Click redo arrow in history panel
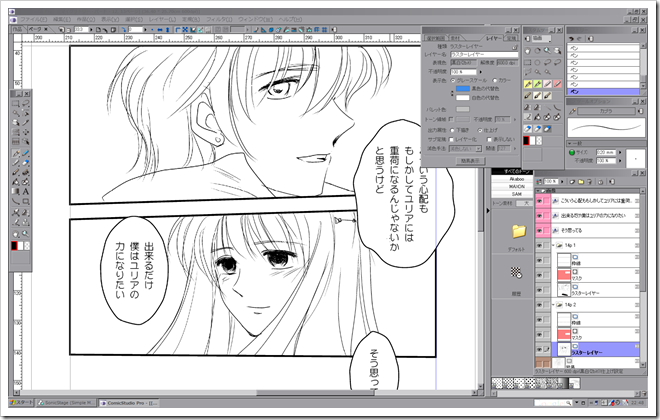The width and height of the screenshot is (660, 420). (579, 39)
